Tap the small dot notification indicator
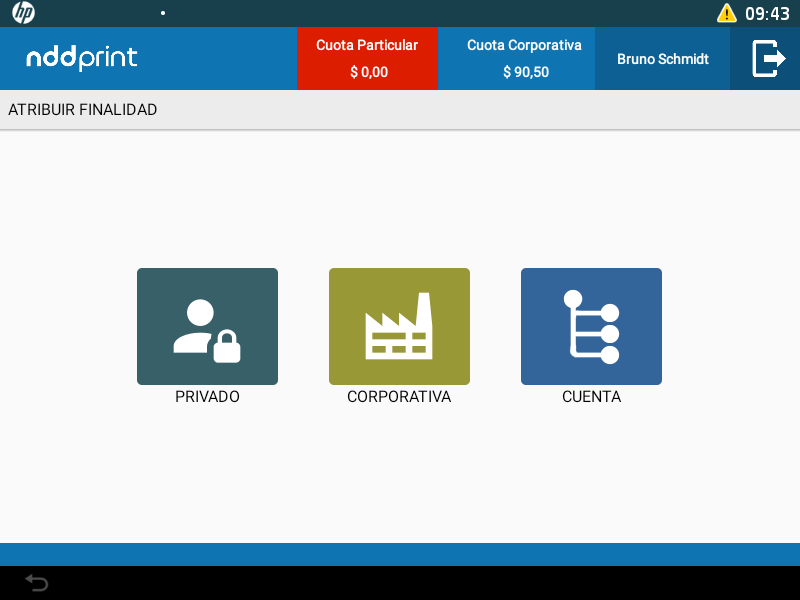800x600 pixels. 163,13
